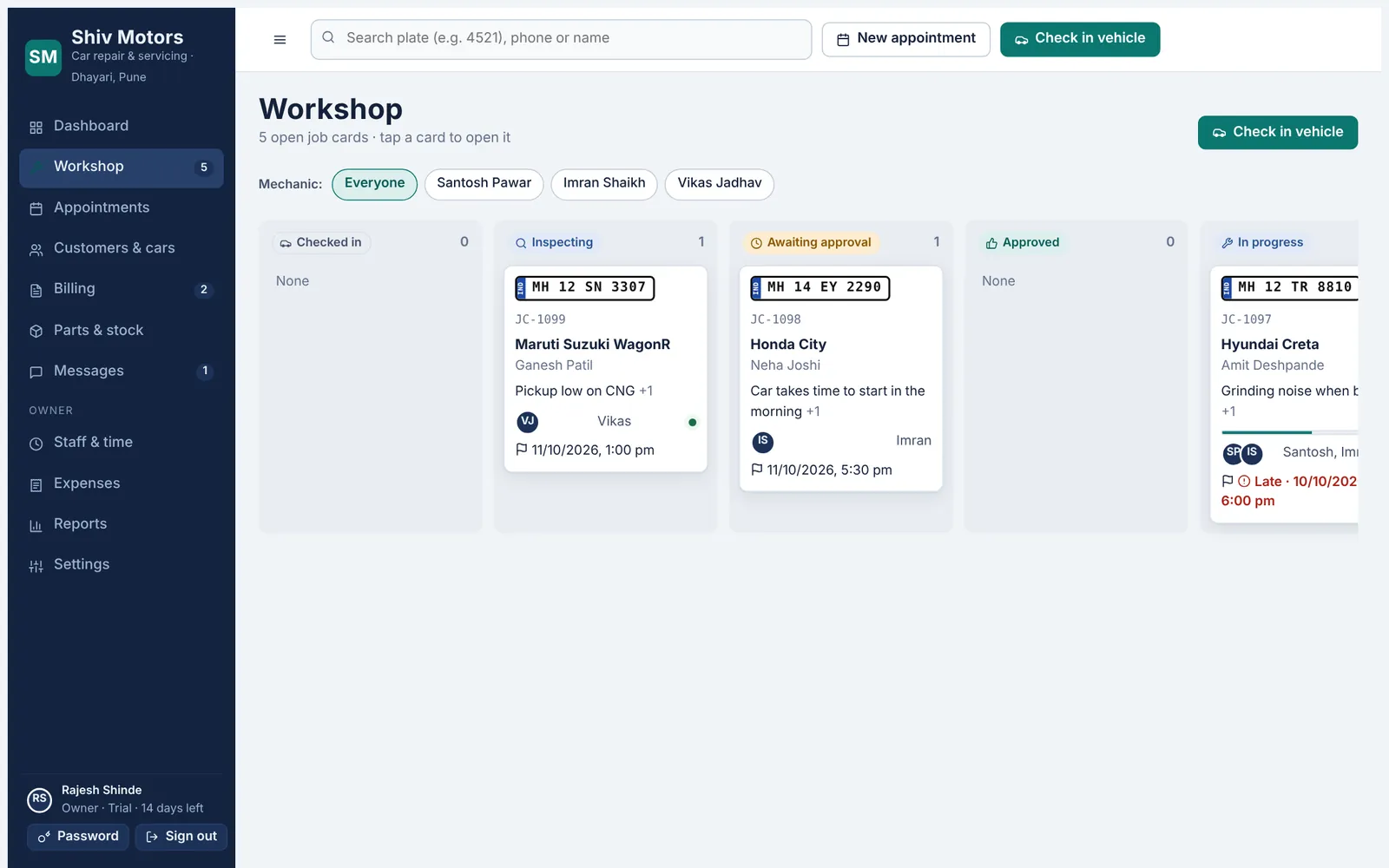Click the flag icon beside 11/10/2026, 5:30 pm
1389x868 pixels.
coord(756,470)
